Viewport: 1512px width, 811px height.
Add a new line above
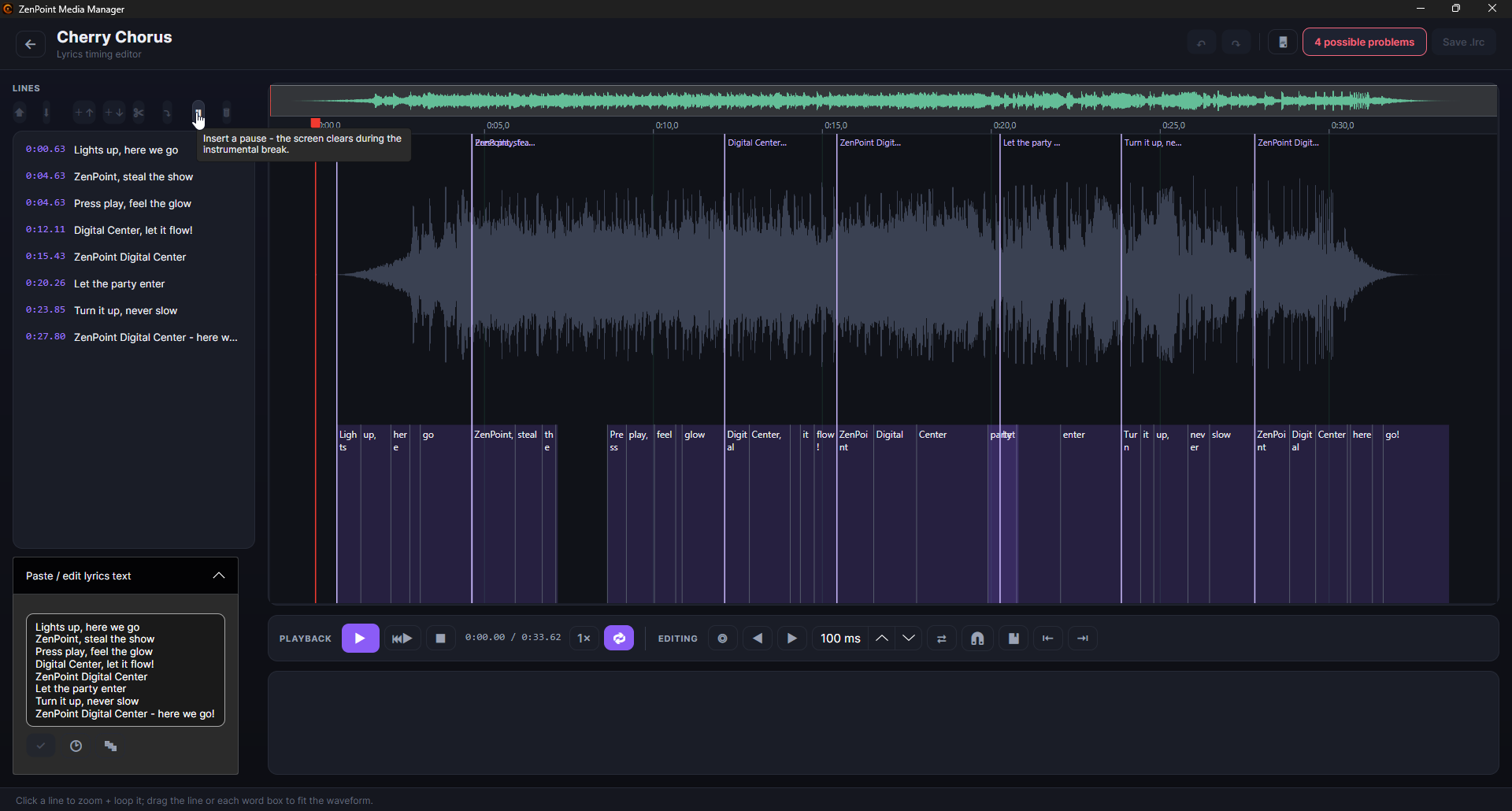point(83,113)
